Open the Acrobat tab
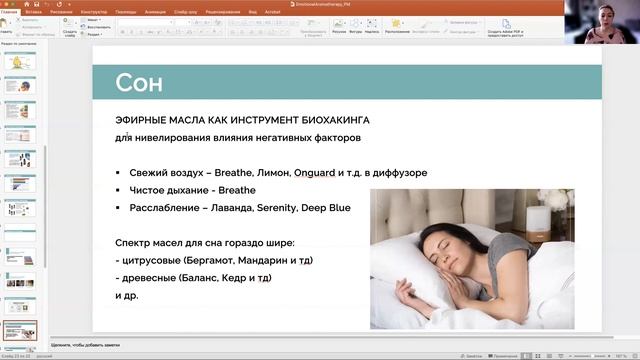The height and width of the screenshot is (360, 640). (272, 12)
